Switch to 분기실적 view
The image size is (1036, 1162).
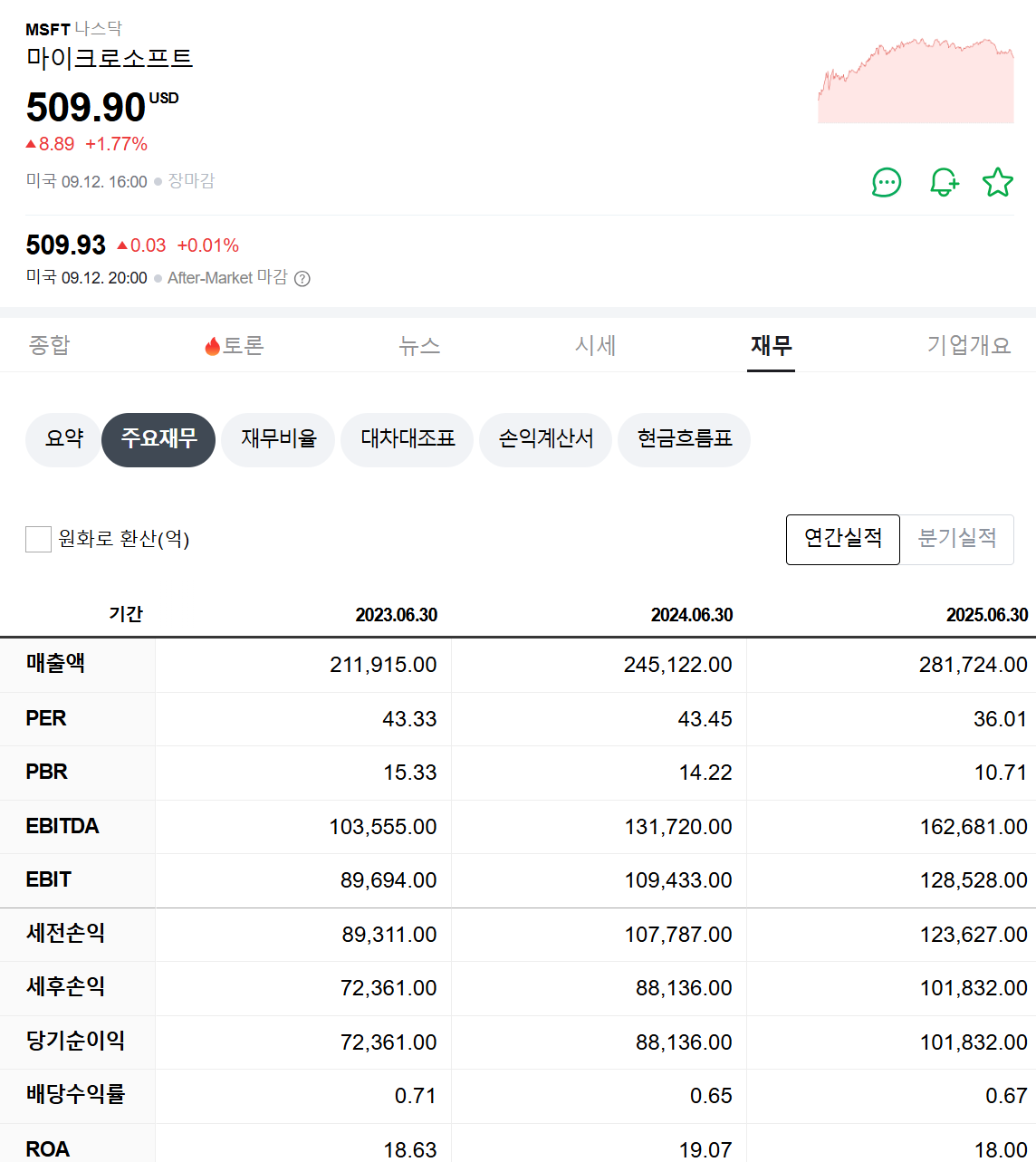(x=957, y=539)
